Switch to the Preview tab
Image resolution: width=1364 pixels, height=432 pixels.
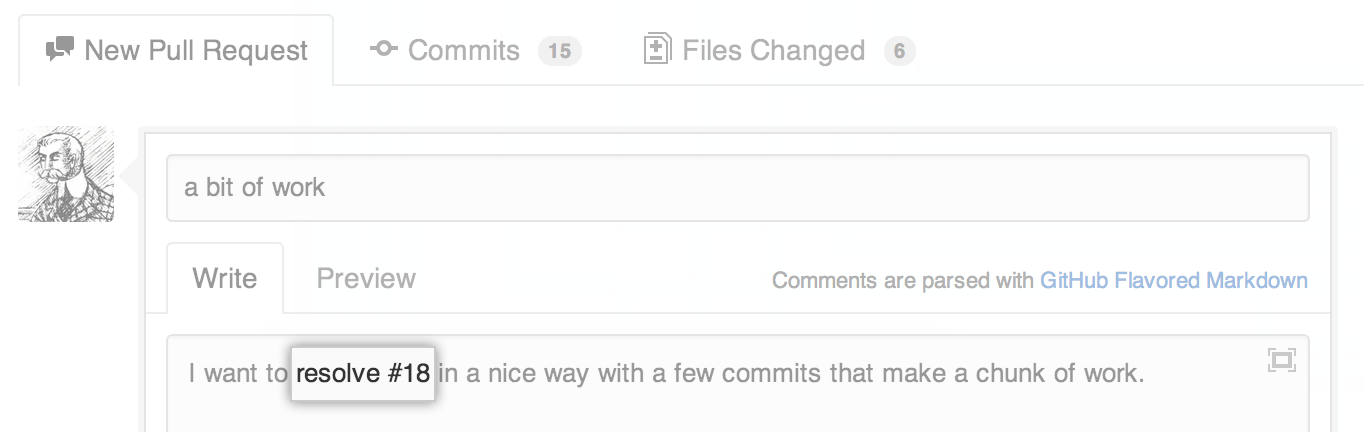[x=366, y=278]
